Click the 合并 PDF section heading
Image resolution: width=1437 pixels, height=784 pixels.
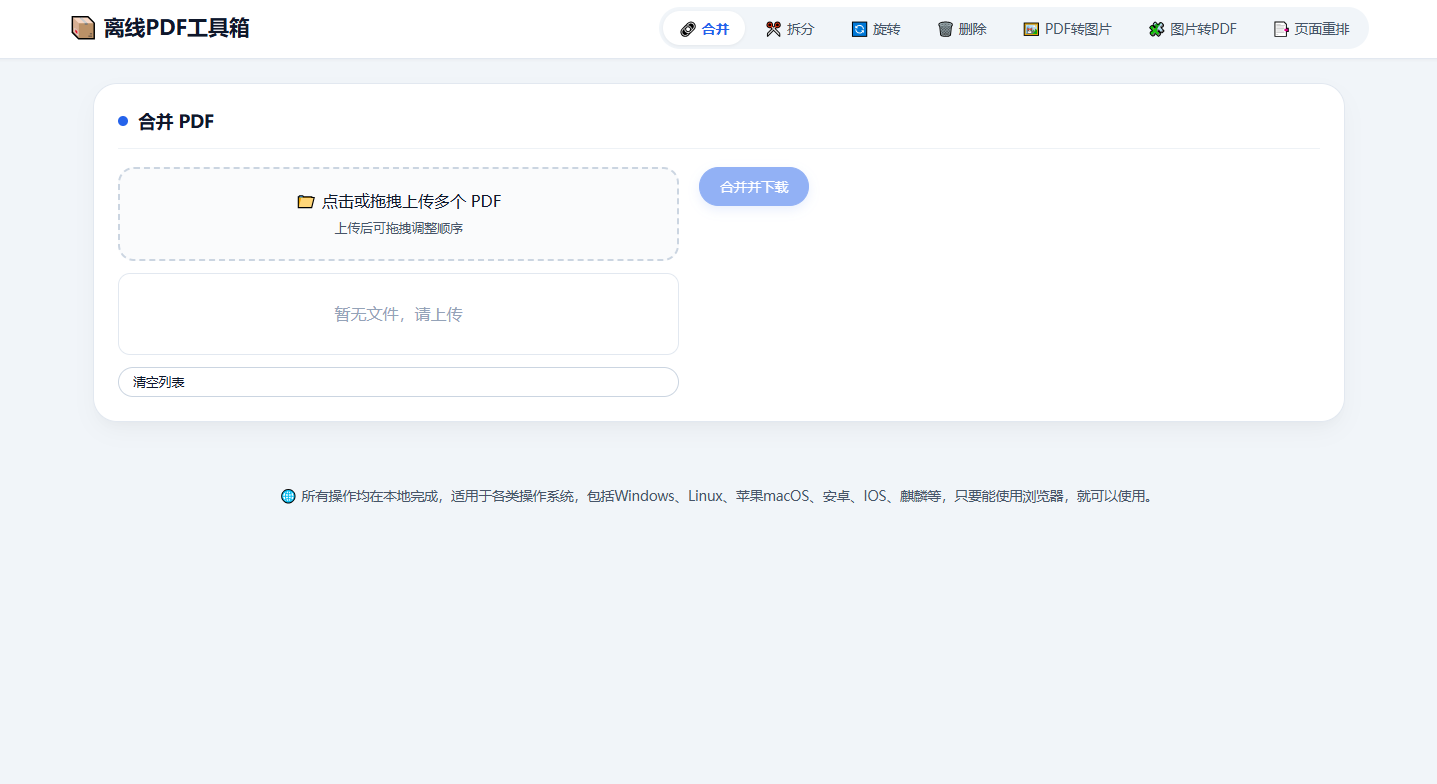(176, 122)
